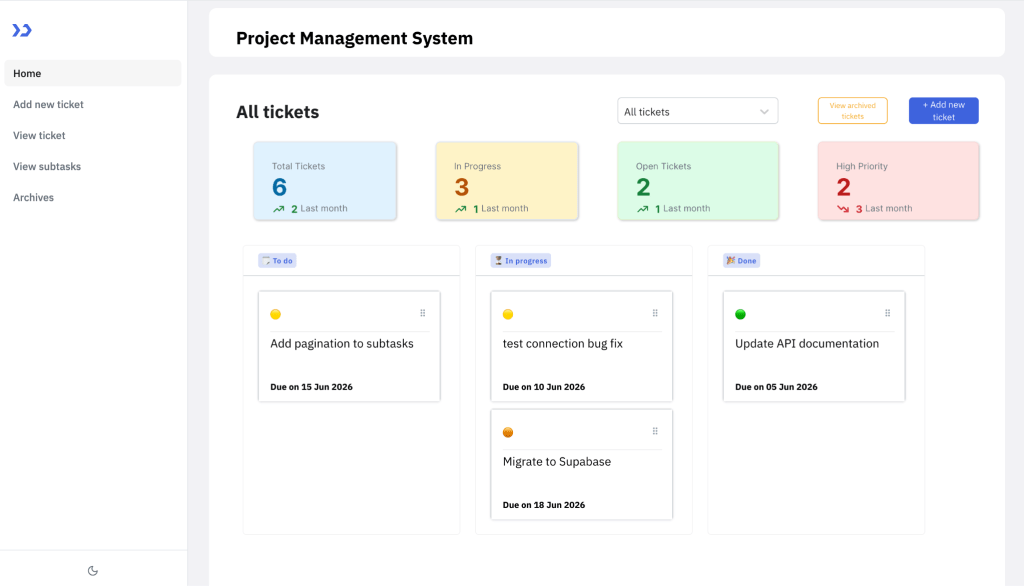
Task: Click the drag handle on Migrate to Supabase card
Action: (655, 431)
